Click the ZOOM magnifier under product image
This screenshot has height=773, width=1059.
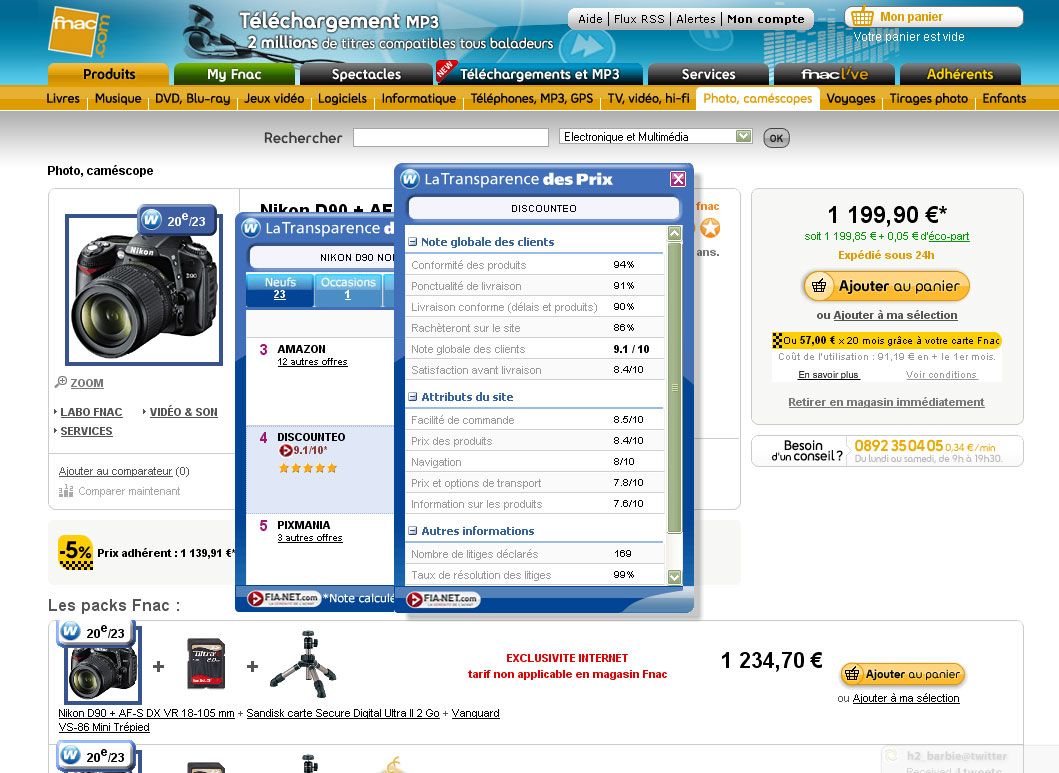pyautogui.click(x=61, y=383)
